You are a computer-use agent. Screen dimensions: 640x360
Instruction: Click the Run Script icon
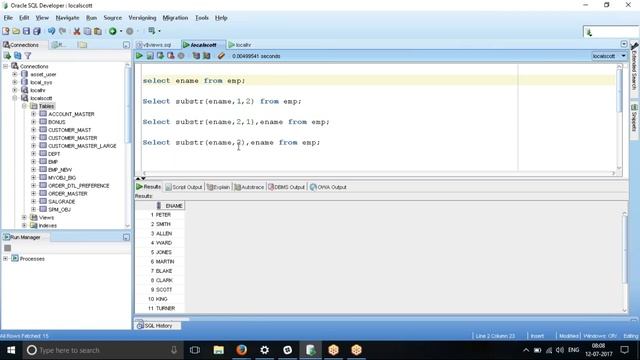click(150, 56)
